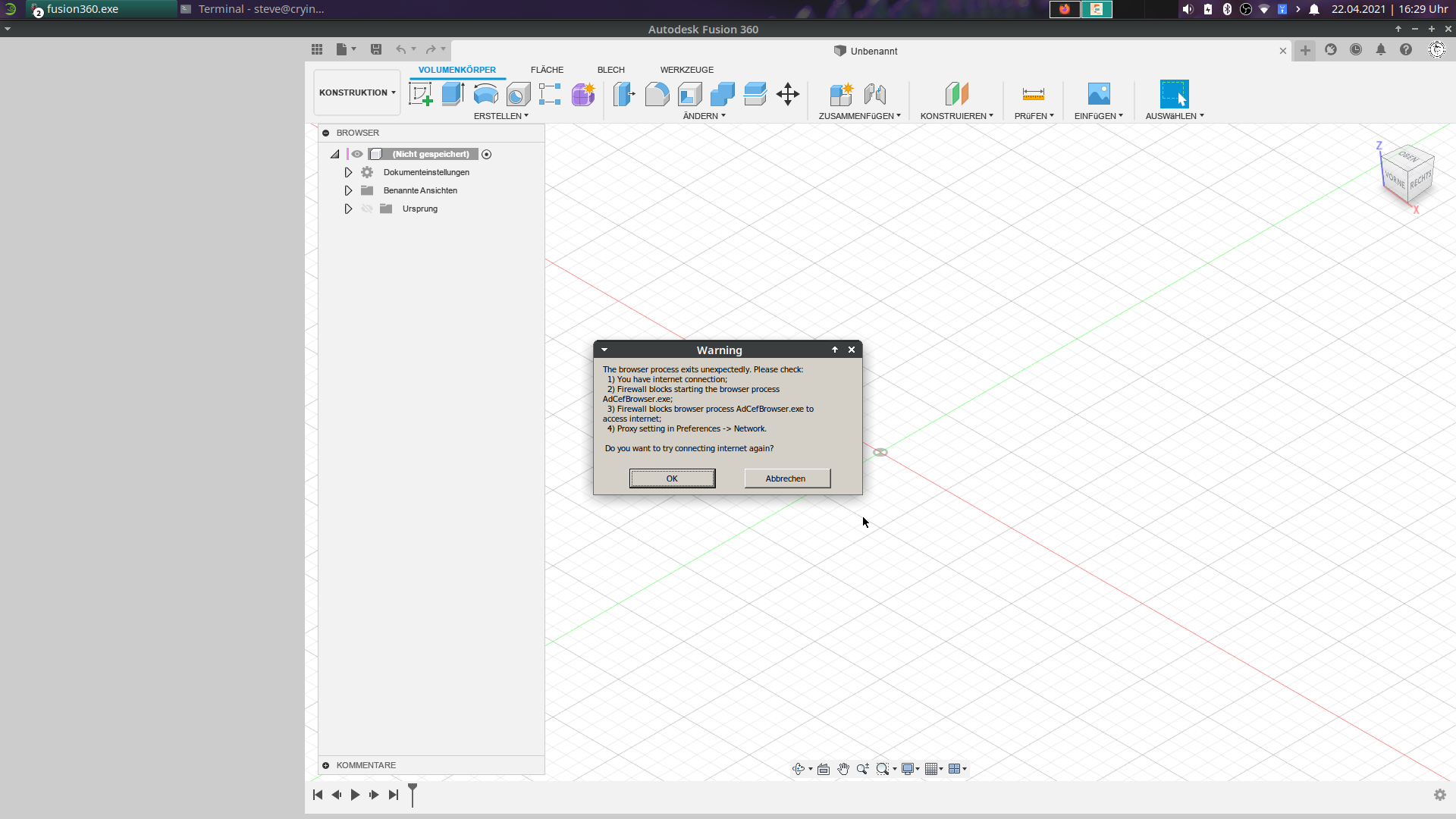Viewport: 1456px width, 819px height.
Task: Toggle visibility of the Ursprung folder
Action: (x=367, y=209)
